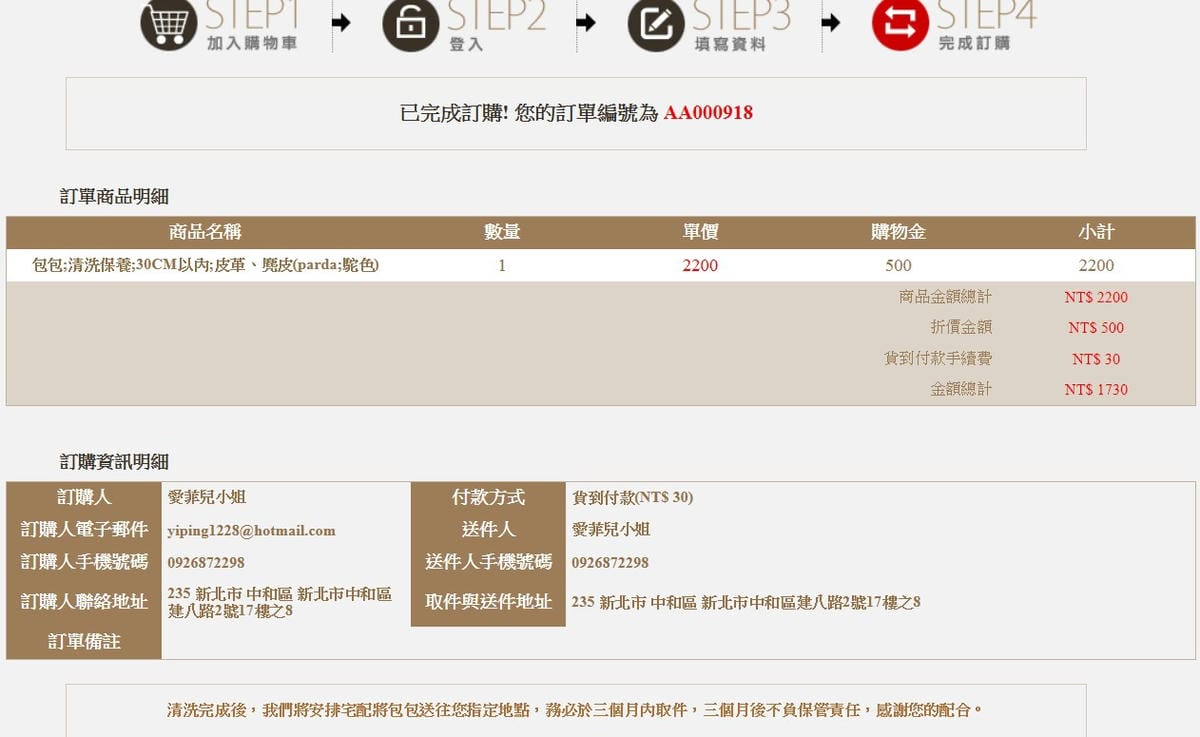Click the red STEP4 order complete icon
Image resolution: width=1200 pixels, height=737 pixels.
[x=900, y=23]
